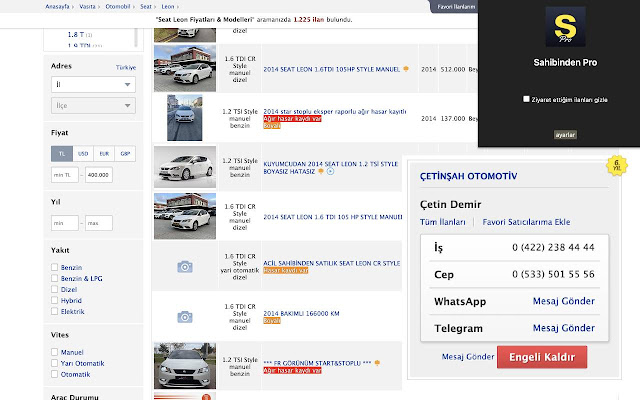
Task: Check the Benzin fuel filter
Action: point(54,267)
